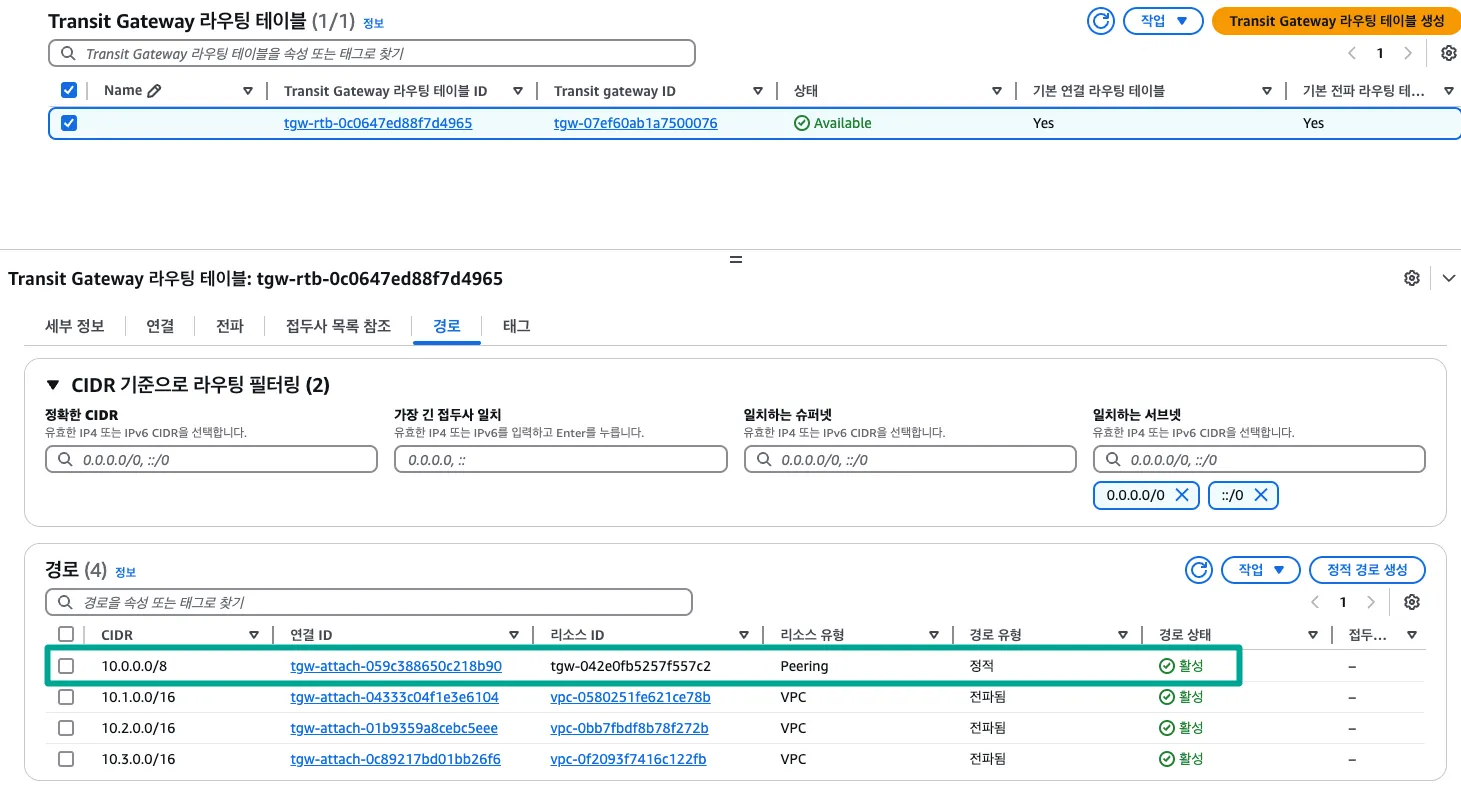Collapse the CIDR 기준으로 라우팅 필터링 section
Screen dimensions: 1461x798
tap(53, 385)
